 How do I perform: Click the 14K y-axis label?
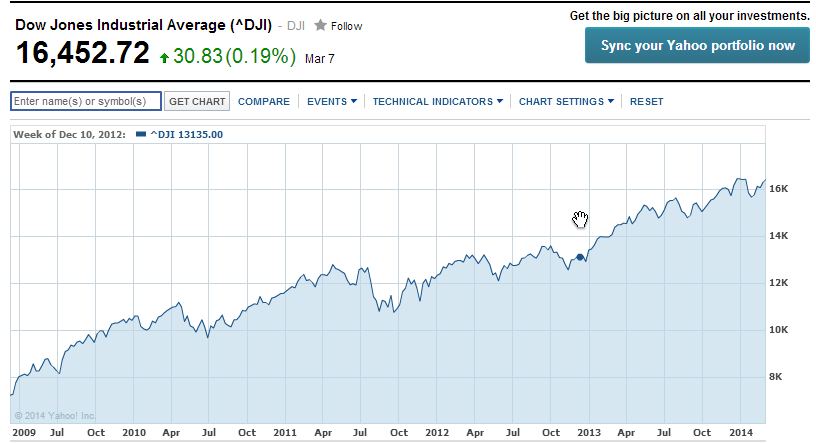(779, 236)
